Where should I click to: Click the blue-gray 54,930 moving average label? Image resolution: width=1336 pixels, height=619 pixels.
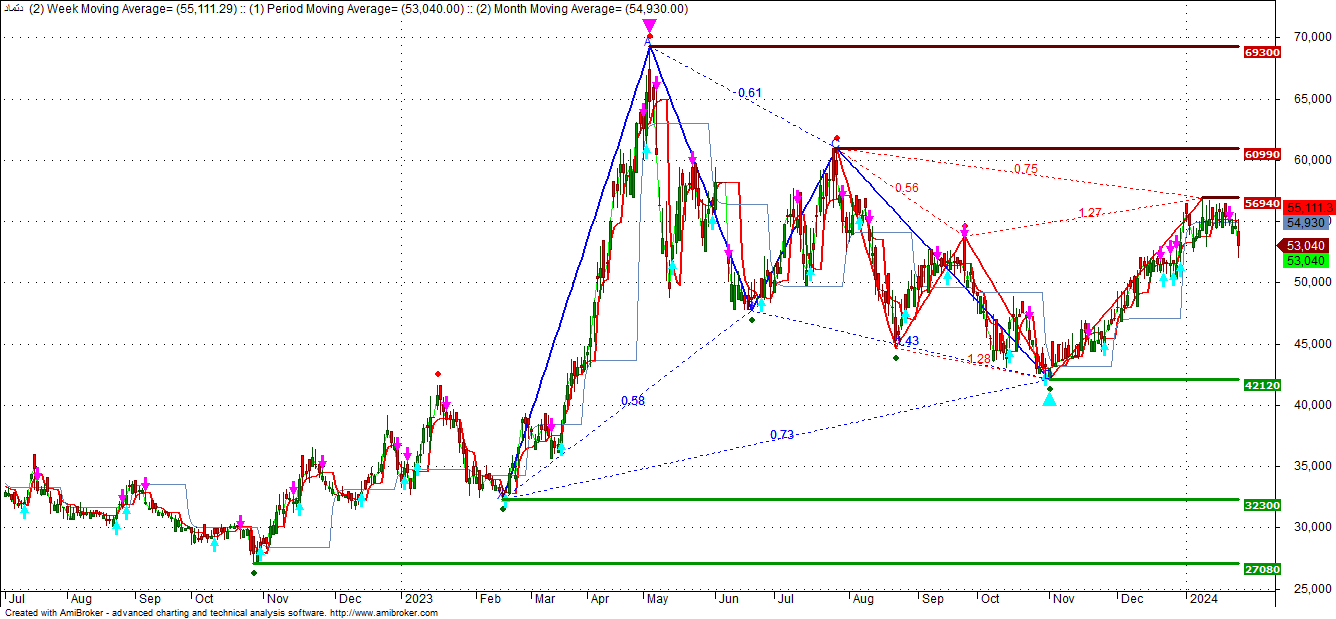(x=1305, y=223)
